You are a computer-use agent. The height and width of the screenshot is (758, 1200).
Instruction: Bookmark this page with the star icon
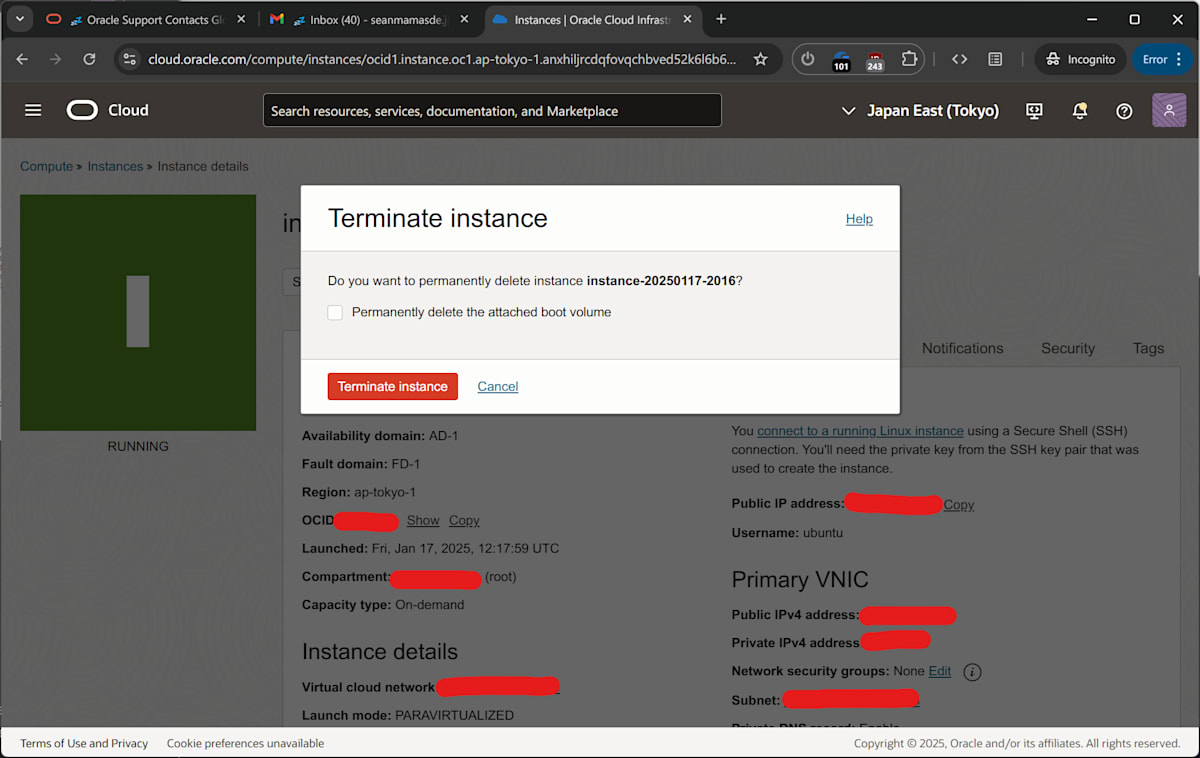click(x=760, y=59)
